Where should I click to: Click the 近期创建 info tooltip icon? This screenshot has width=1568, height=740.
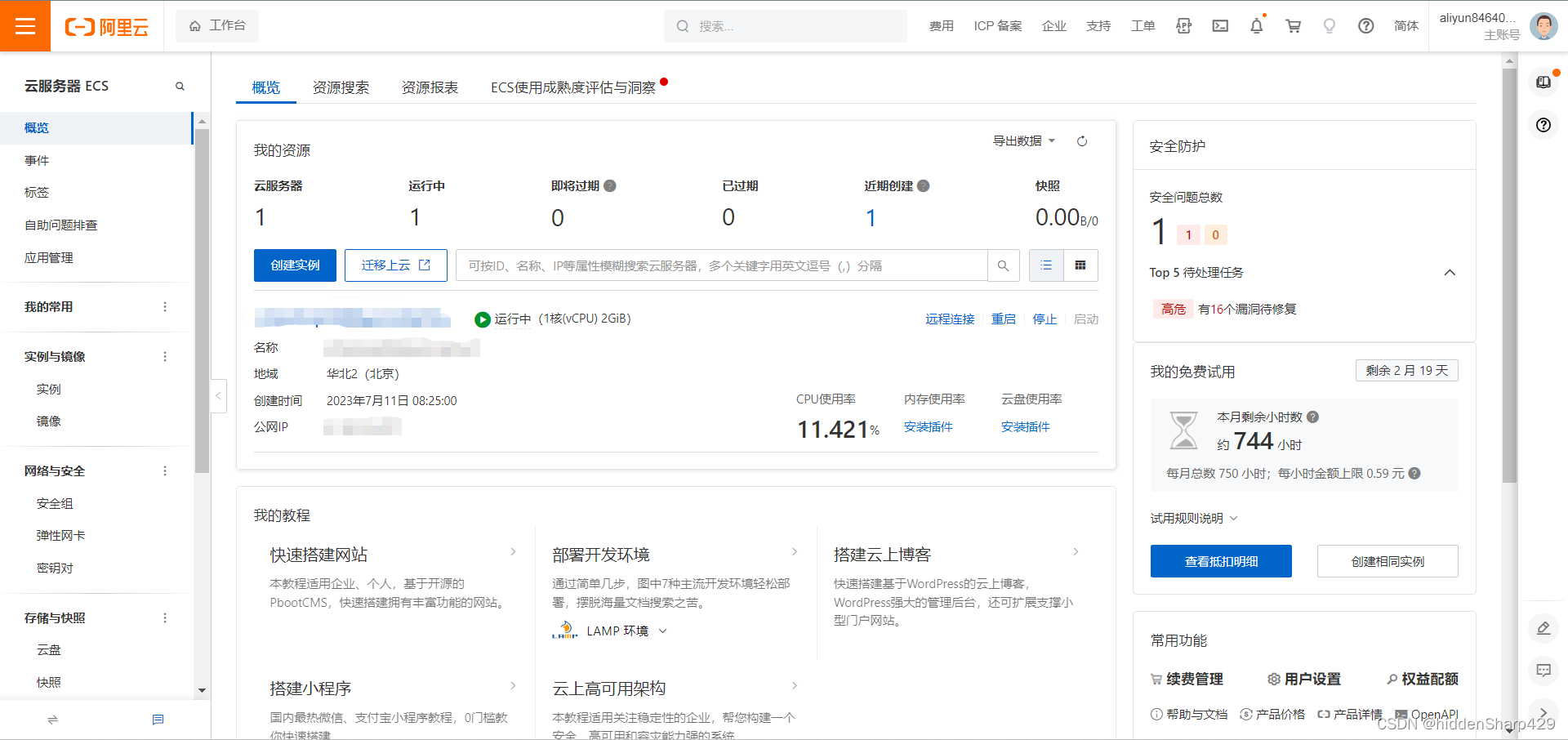tap(923, 186)
